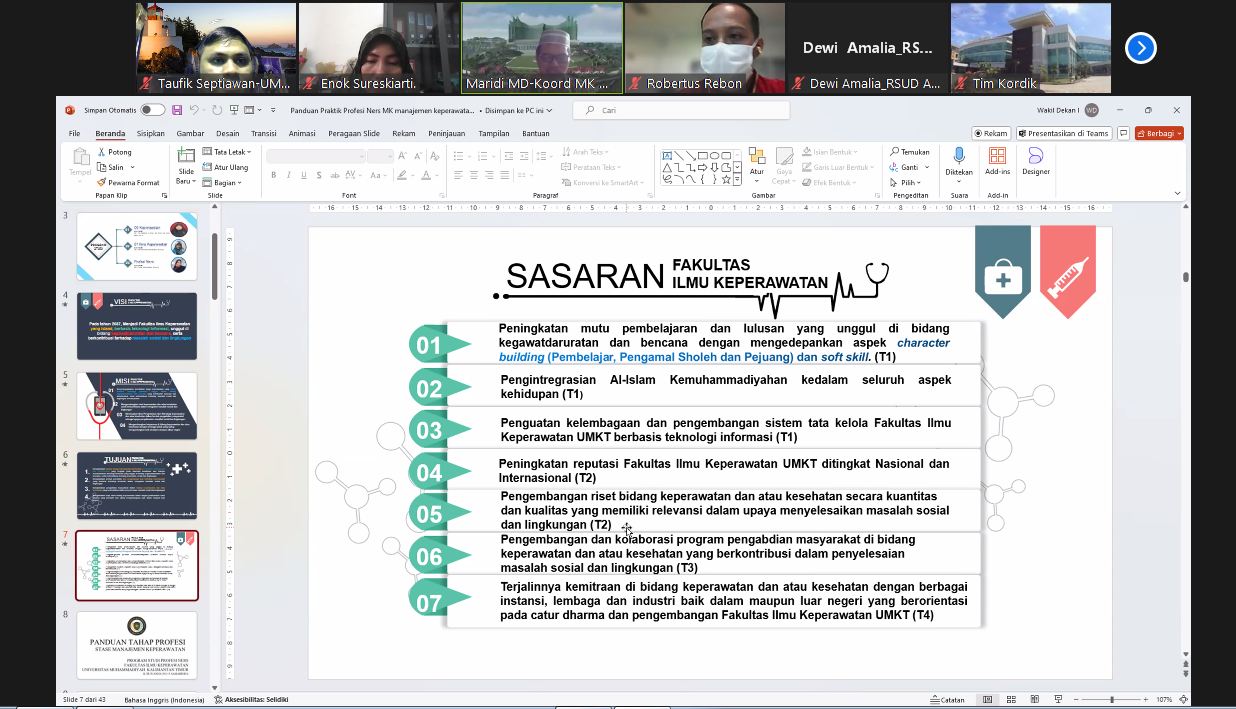Click the zoom slider in status bar
This screenshot has width=1236, height=709.
[x=1111, y=699]
